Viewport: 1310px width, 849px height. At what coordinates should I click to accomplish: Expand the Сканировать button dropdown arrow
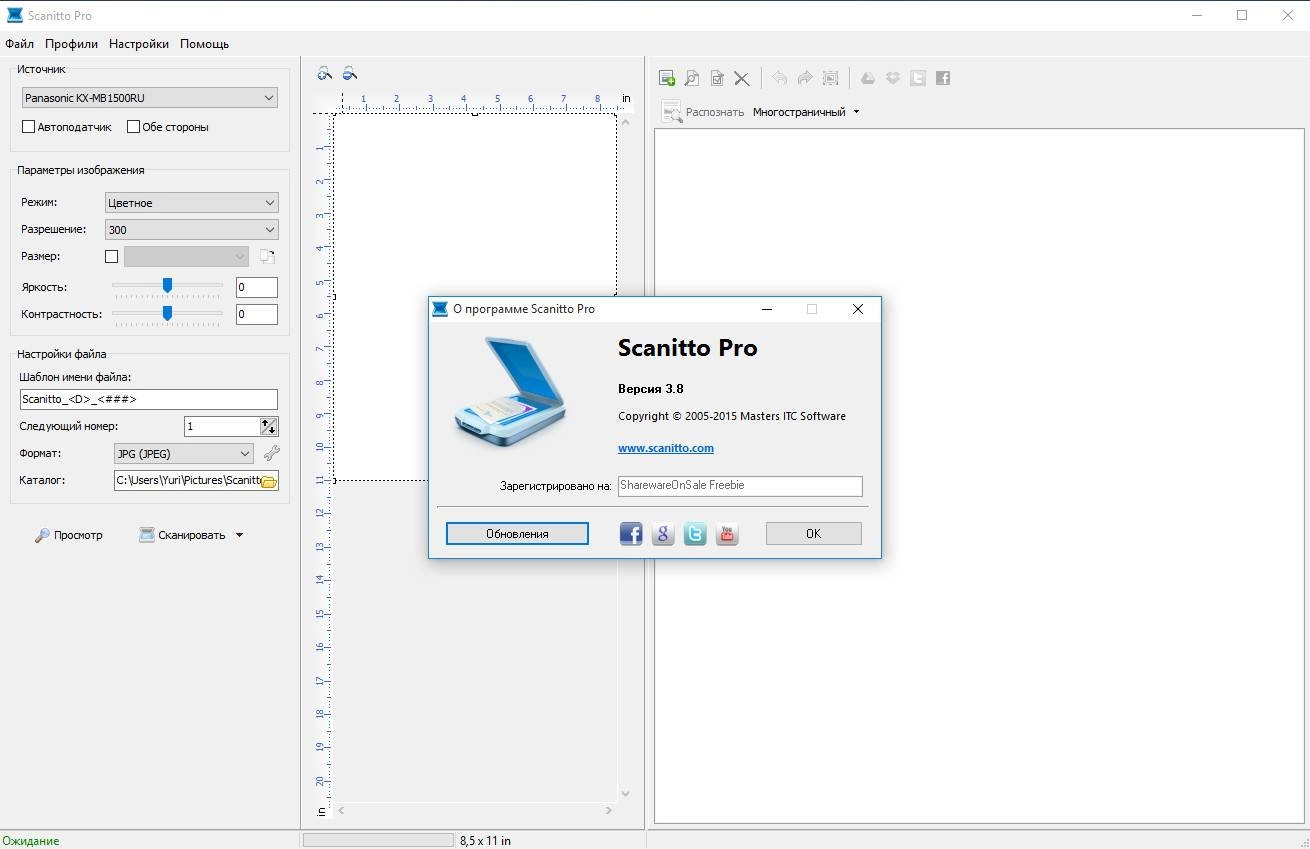point(239,535)
